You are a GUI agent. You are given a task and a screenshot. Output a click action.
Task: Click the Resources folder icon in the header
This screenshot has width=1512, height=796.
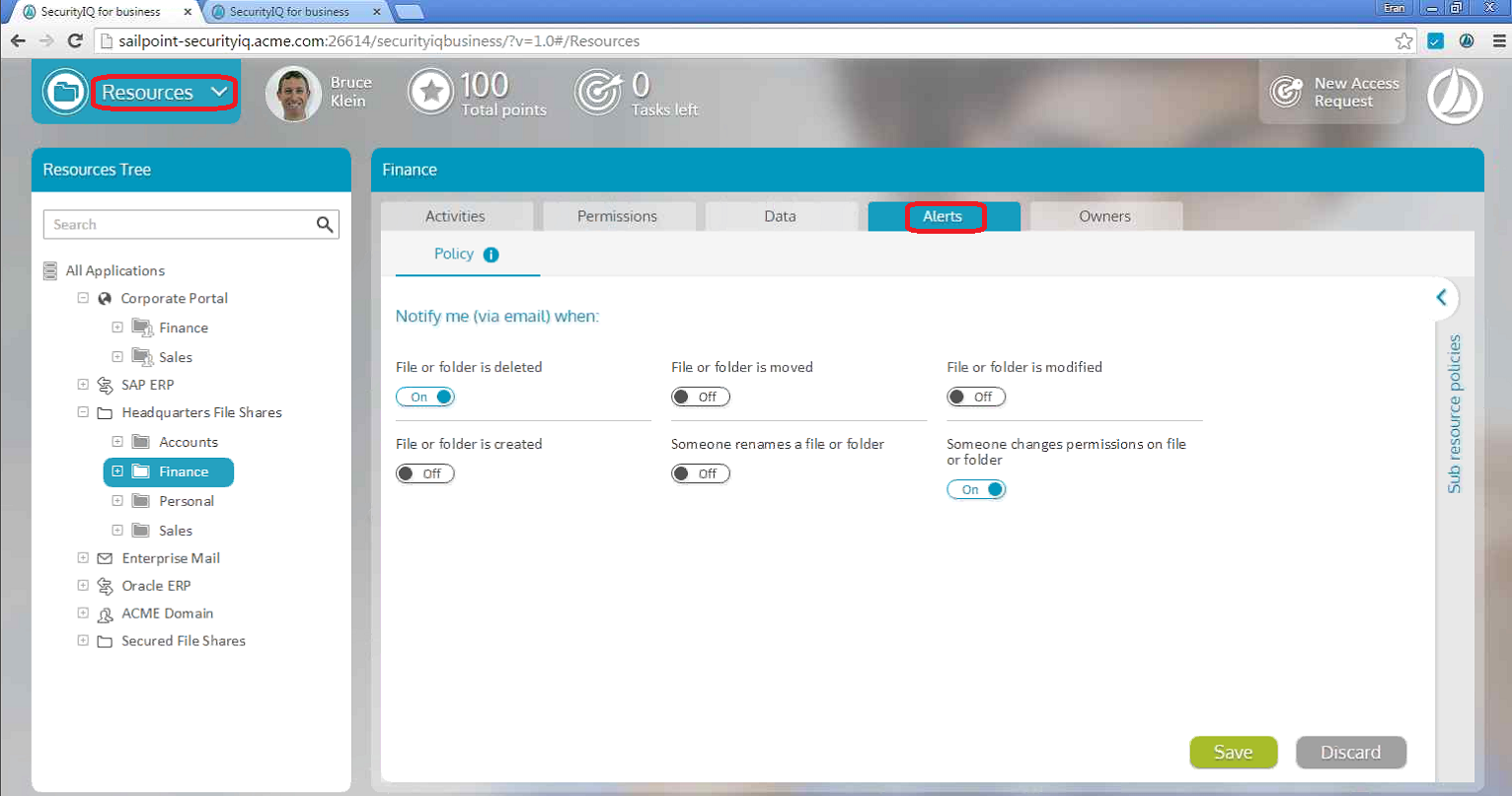(65, 92)
